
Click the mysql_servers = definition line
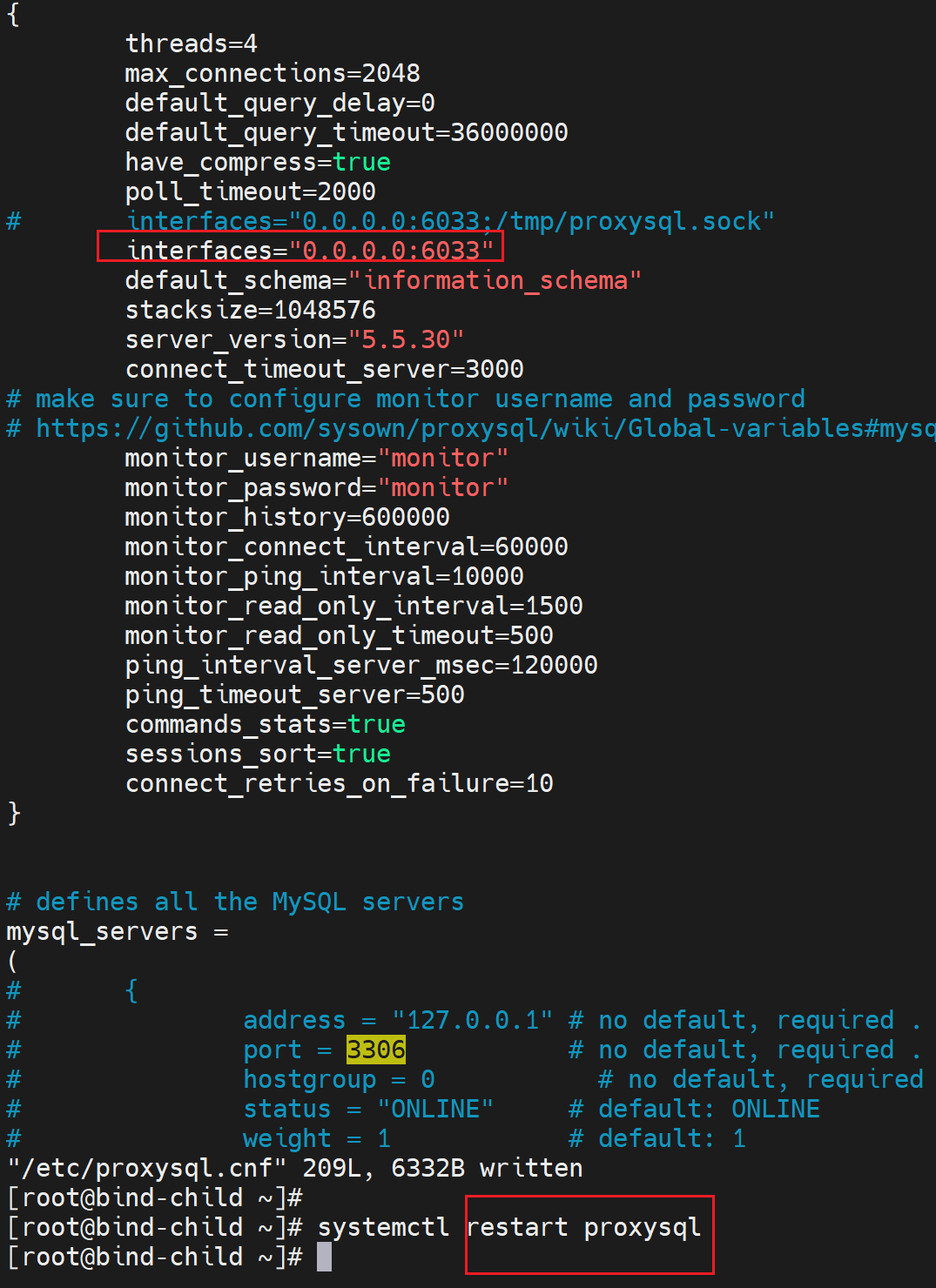coord(117,932)
